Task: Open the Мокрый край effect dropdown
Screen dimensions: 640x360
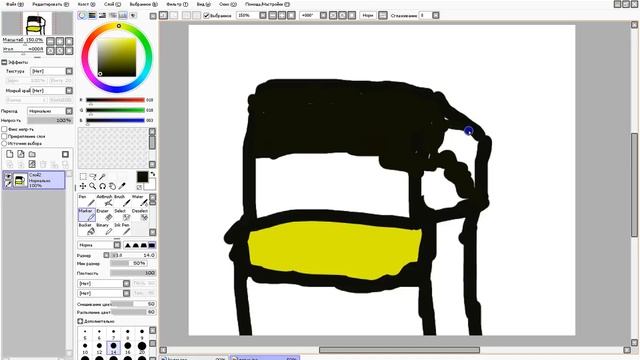Action: point(52,90)
